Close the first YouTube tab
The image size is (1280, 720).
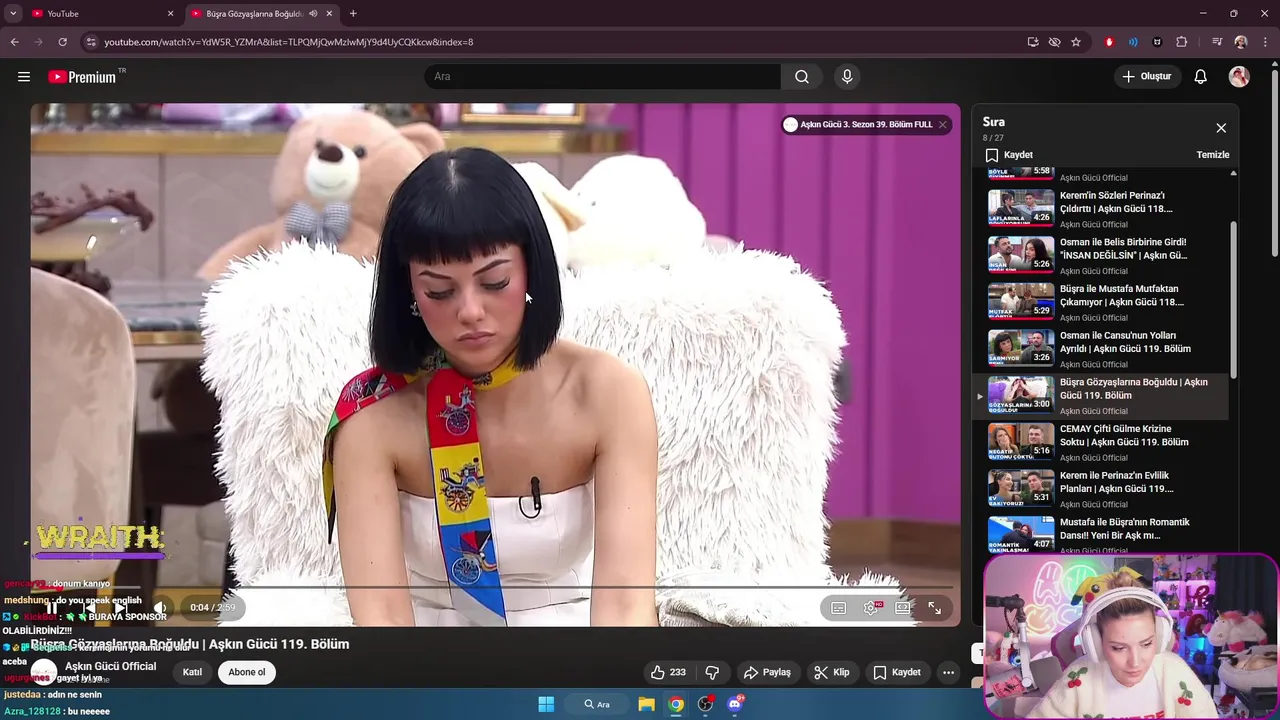170,14
